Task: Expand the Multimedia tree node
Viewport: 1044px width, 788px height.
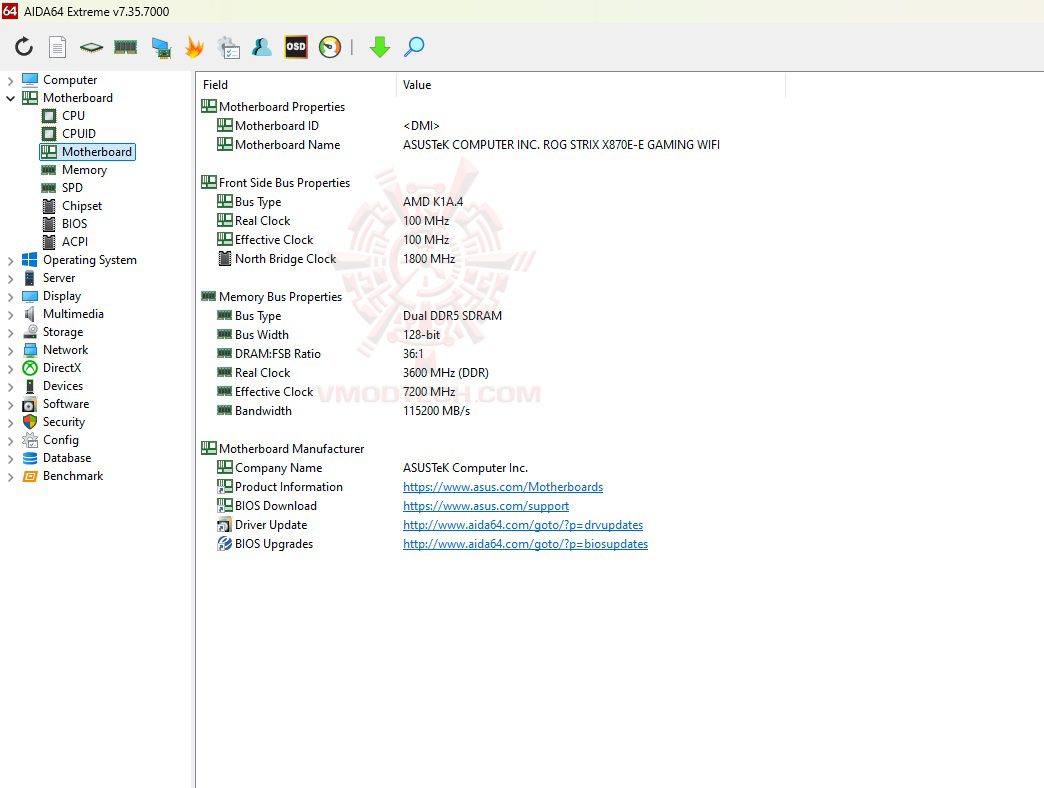Action: point(10,315)
